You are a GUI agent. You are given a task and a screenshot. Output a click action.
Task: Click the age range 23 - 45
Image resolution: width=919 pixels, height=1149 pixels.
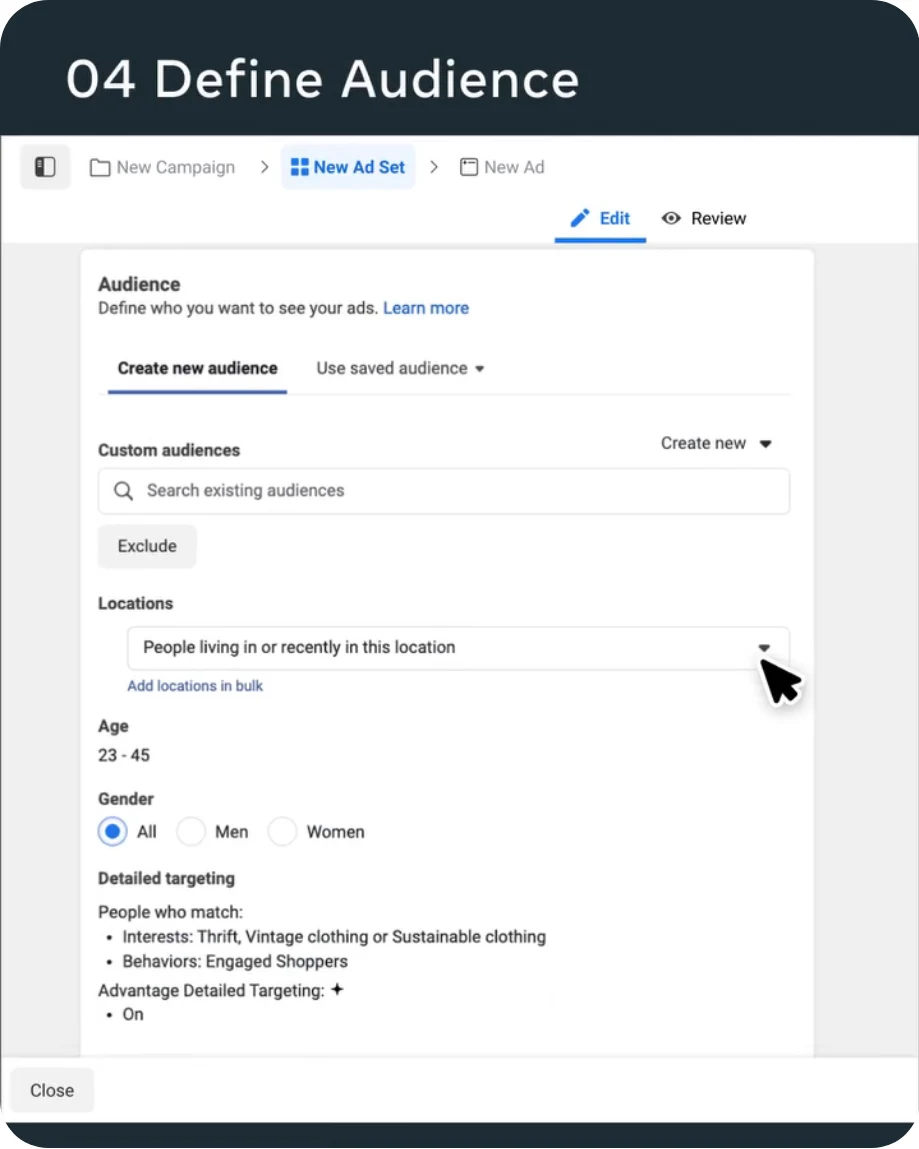(124, 755)
